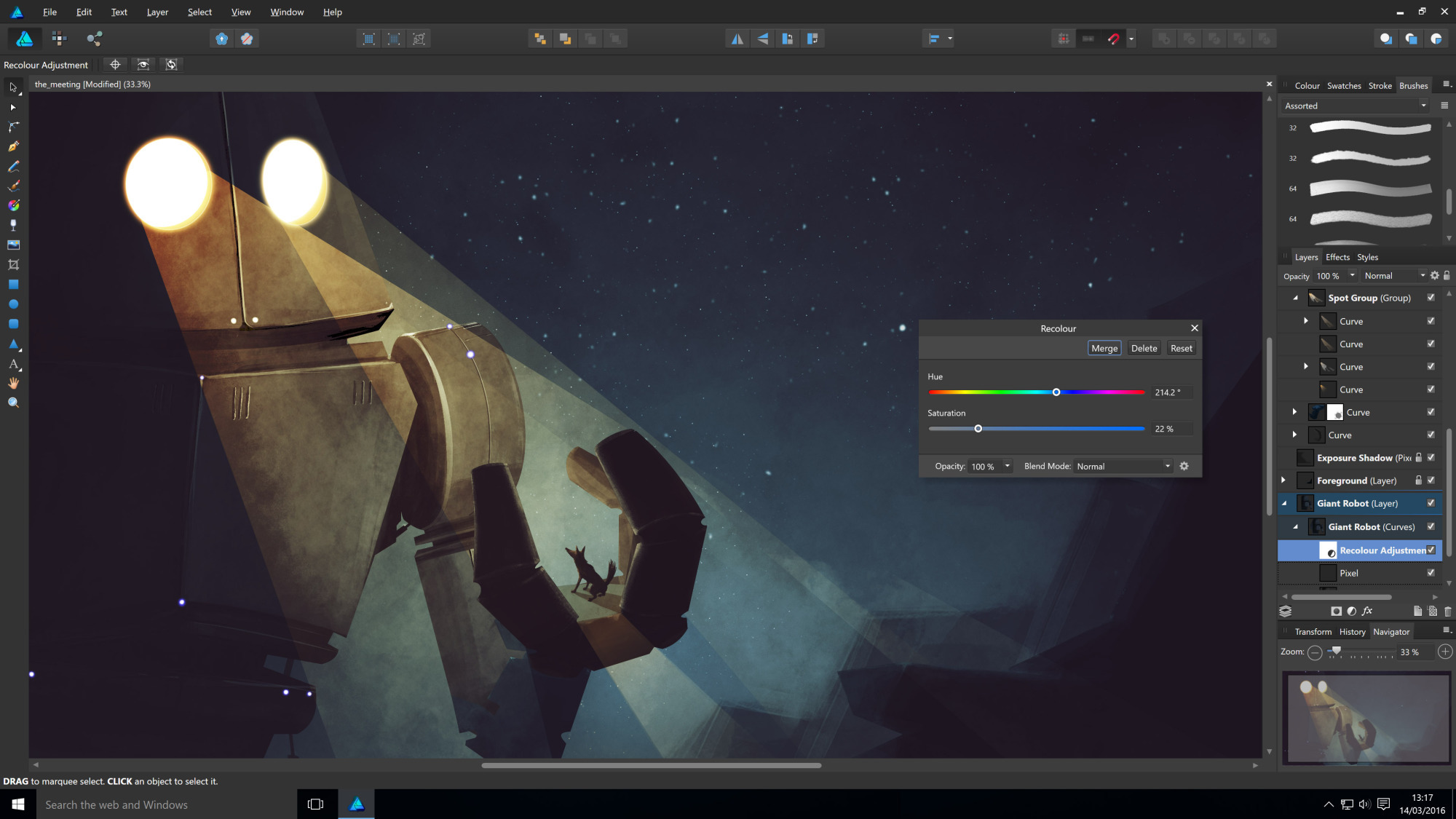
Task: Select the View hand tool
Action: point(13,384)
